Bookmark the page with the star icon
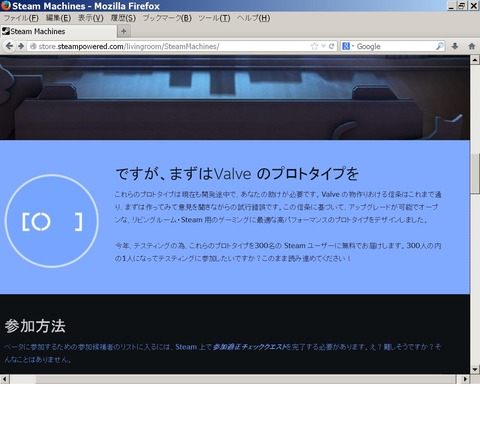 [314, 46]
